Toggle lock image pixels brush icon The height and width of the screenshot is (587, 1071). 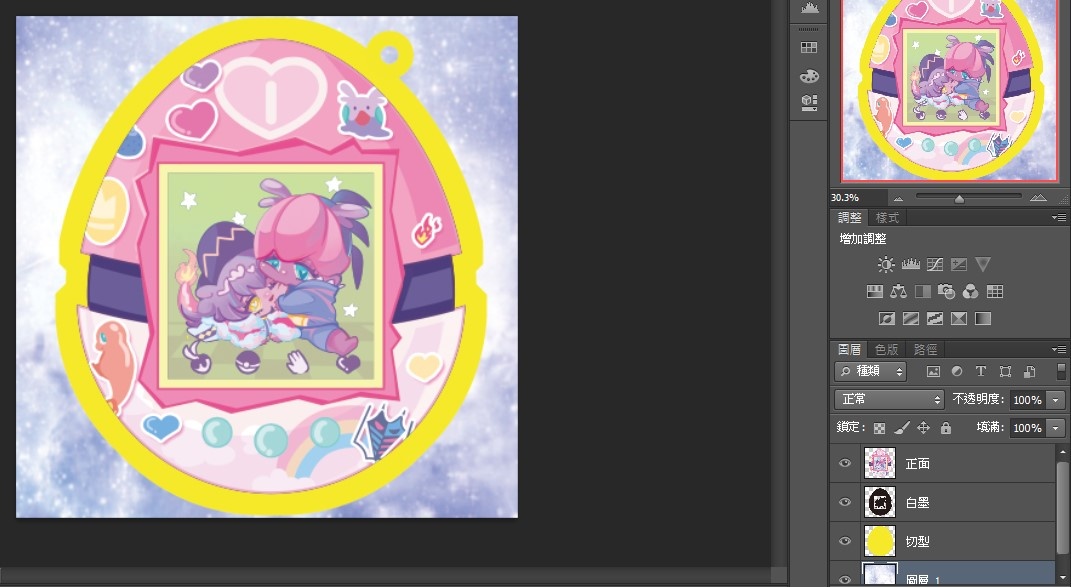coord(902,428)
